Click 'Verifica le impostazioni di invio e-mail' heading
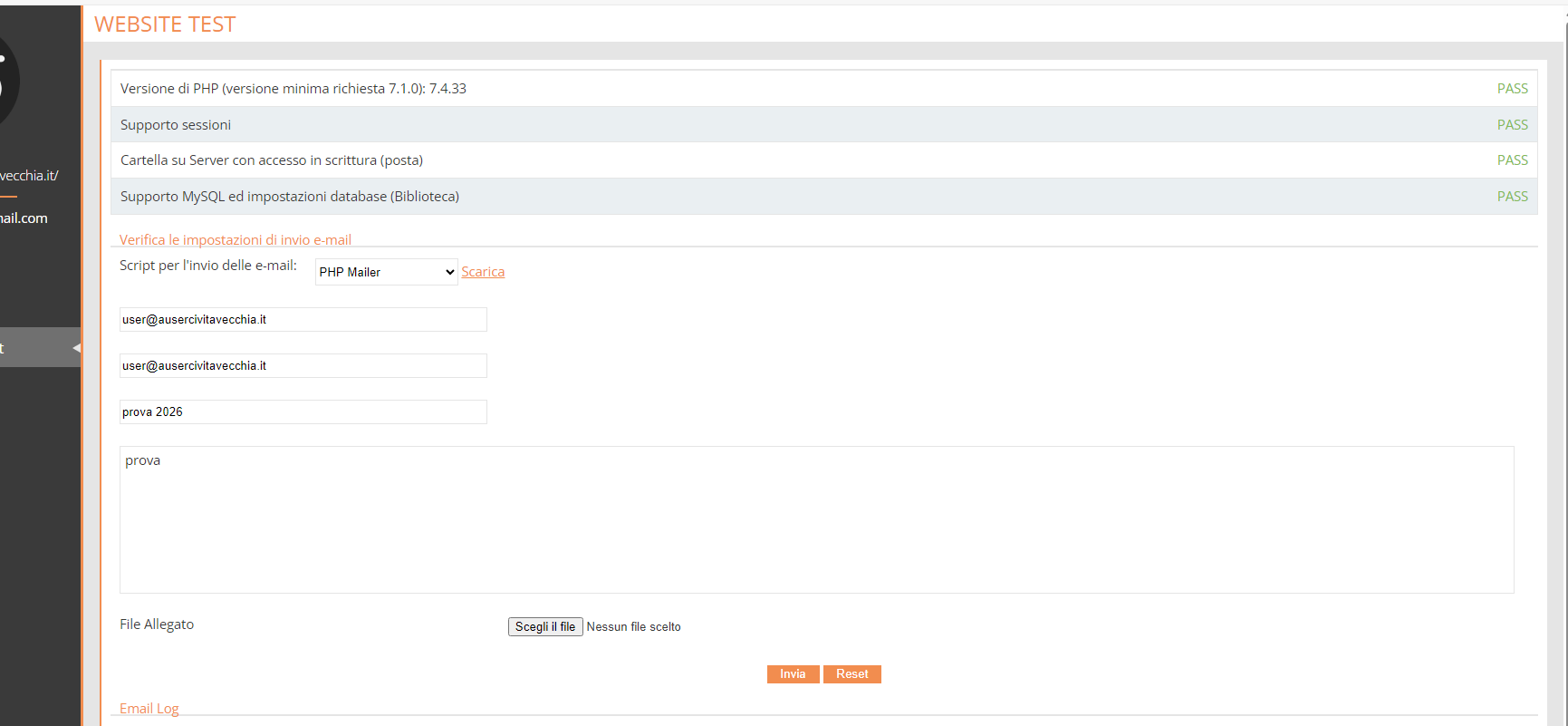Viewport: 1568px width, 726px height. [236, 240]
